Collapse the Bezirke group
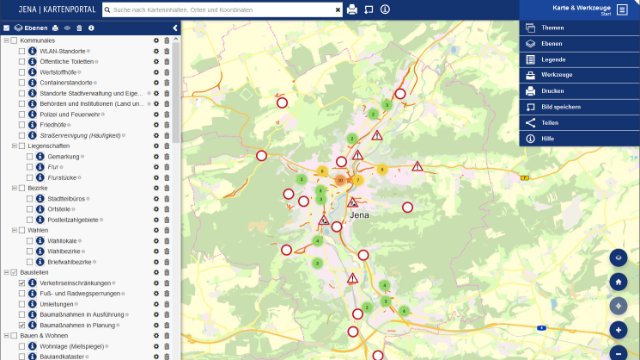 [x=14, y=188]
